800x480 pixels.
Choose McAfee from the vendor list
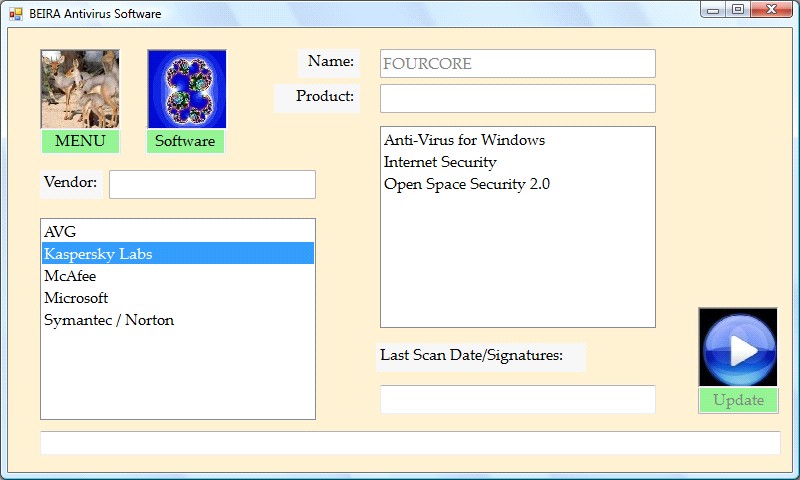[70, 276]
